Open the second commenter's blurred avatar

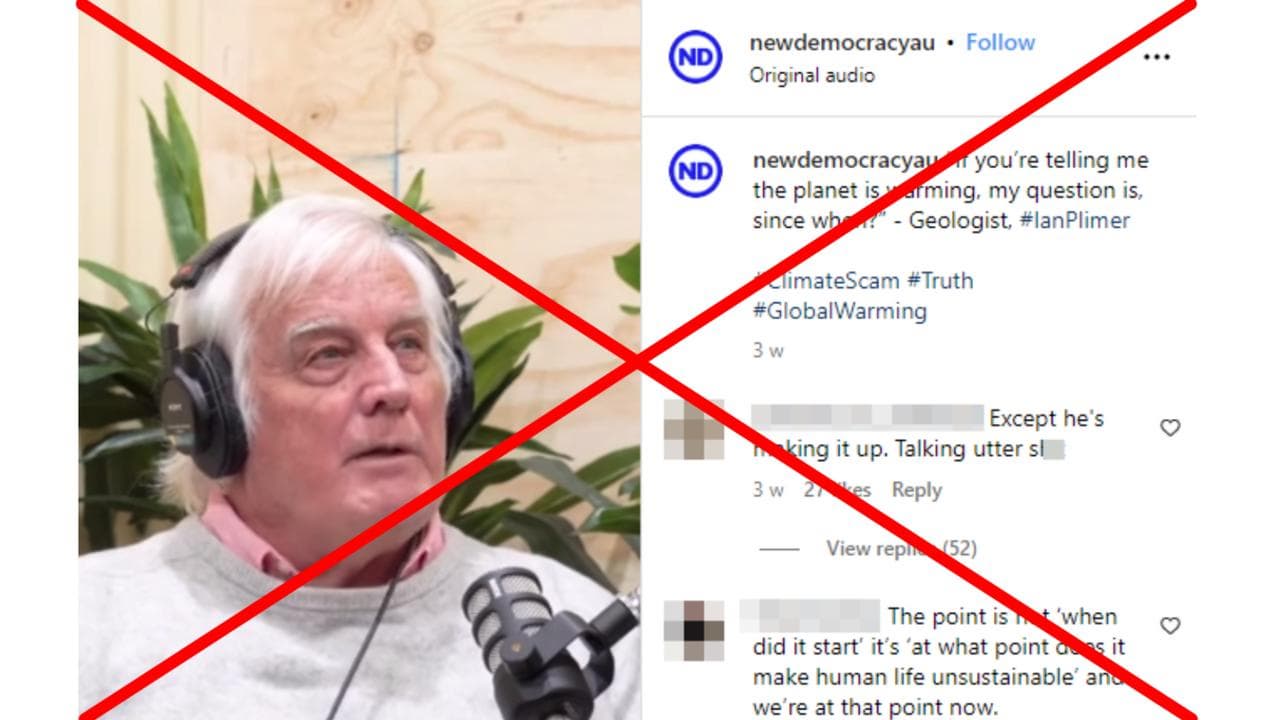coord(694,630)
